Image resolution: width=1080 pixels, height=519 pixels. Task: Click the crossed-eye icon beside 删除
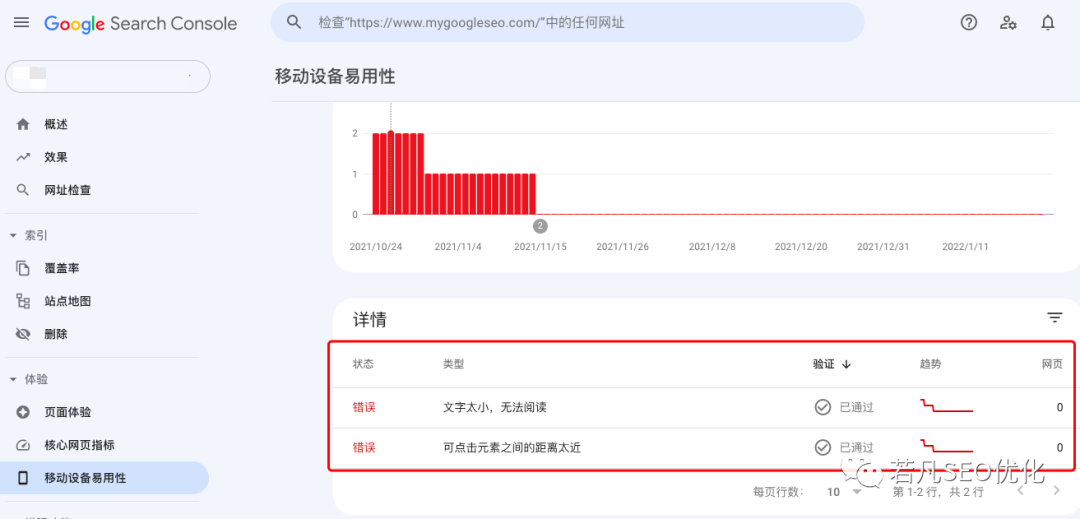tap(23, 334)
